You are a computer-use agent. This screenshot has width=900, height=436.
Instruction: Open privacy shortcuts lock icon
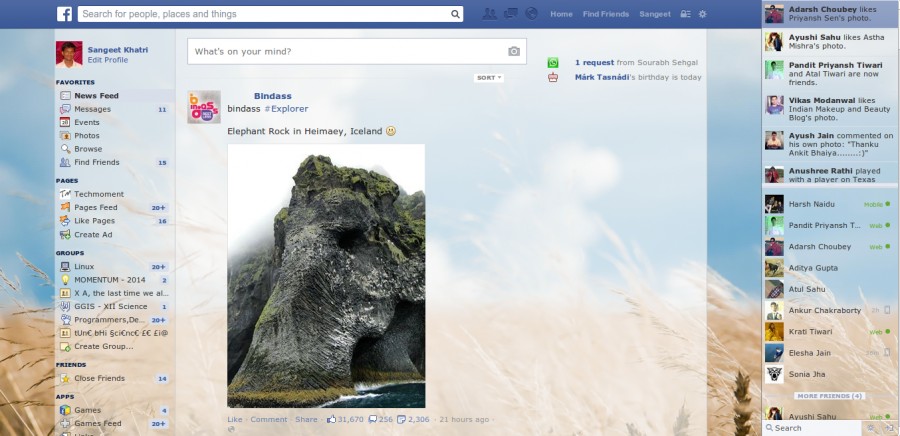pyautogui.click(x=685, y=14)
